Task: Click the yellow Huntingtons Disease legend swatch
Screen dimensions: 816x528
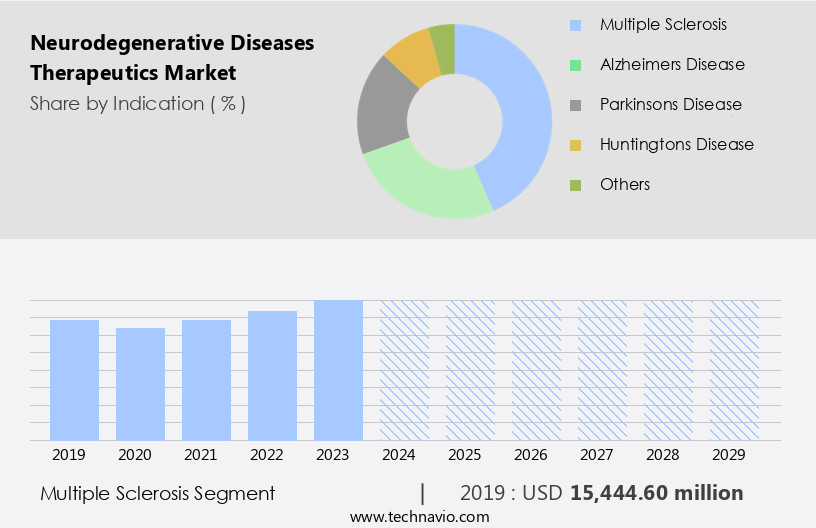Action: (x=574, y=145)
